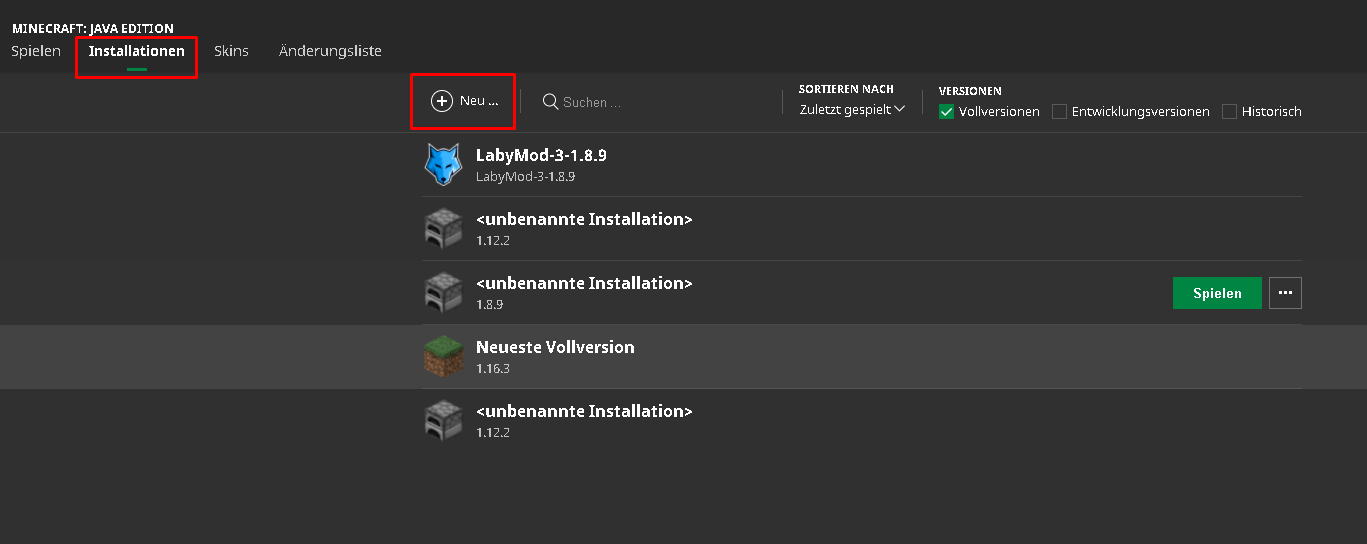The width and height of the screenshot is (1367, 544).
Task: Click the magnifying glass search icon
Action: coord(550,101)
